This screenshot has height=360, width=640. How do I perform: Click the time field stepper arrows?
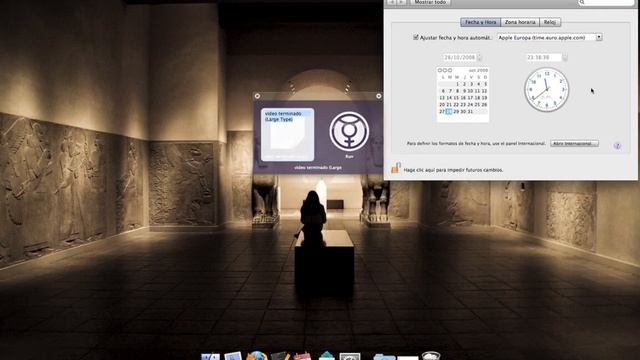pyautogui.click(x=565, y=58)
